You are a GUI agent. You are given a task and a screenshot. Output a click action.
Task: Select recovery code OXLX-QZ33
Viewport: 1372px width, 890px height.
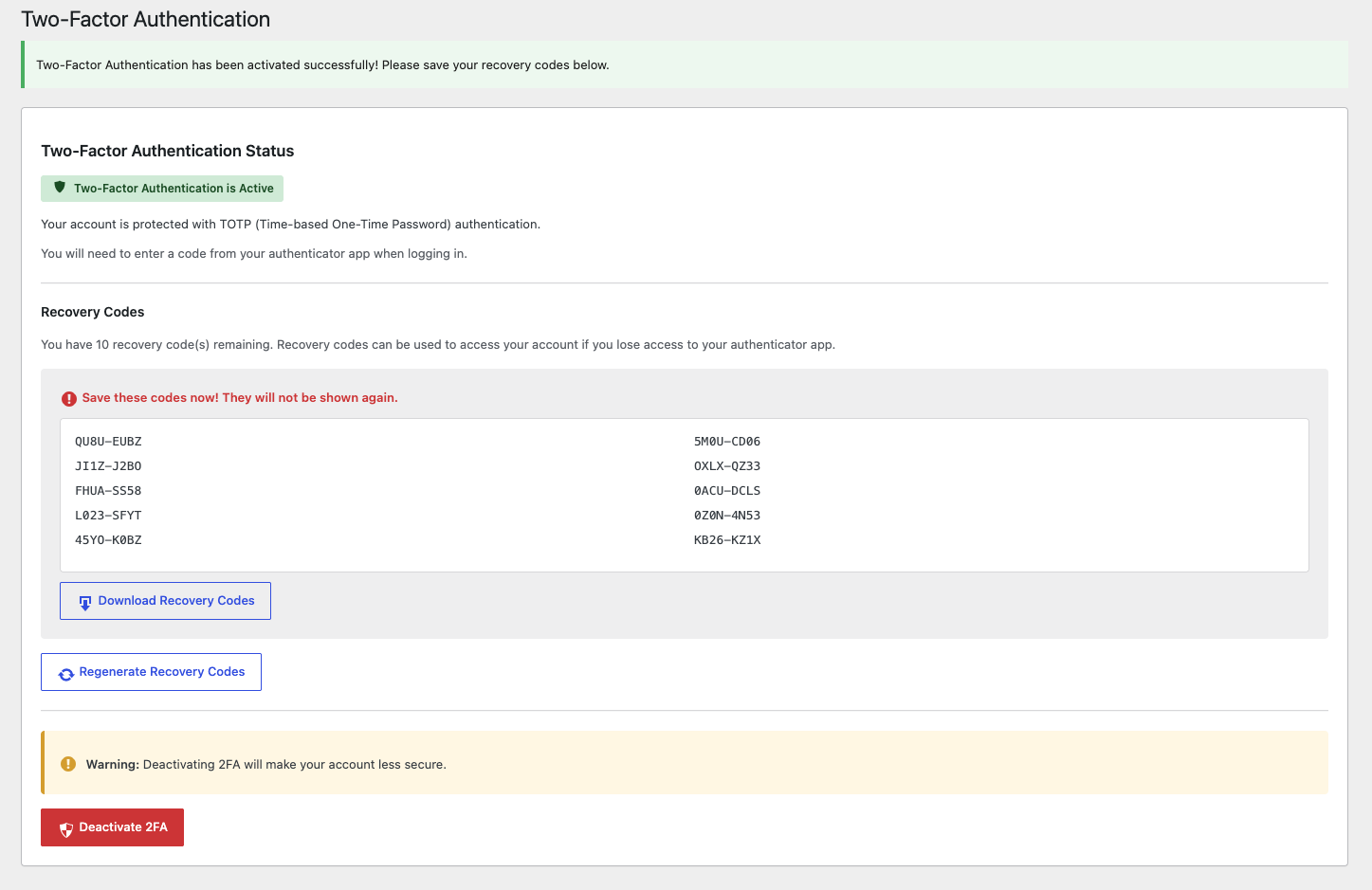tap(727, 466)
